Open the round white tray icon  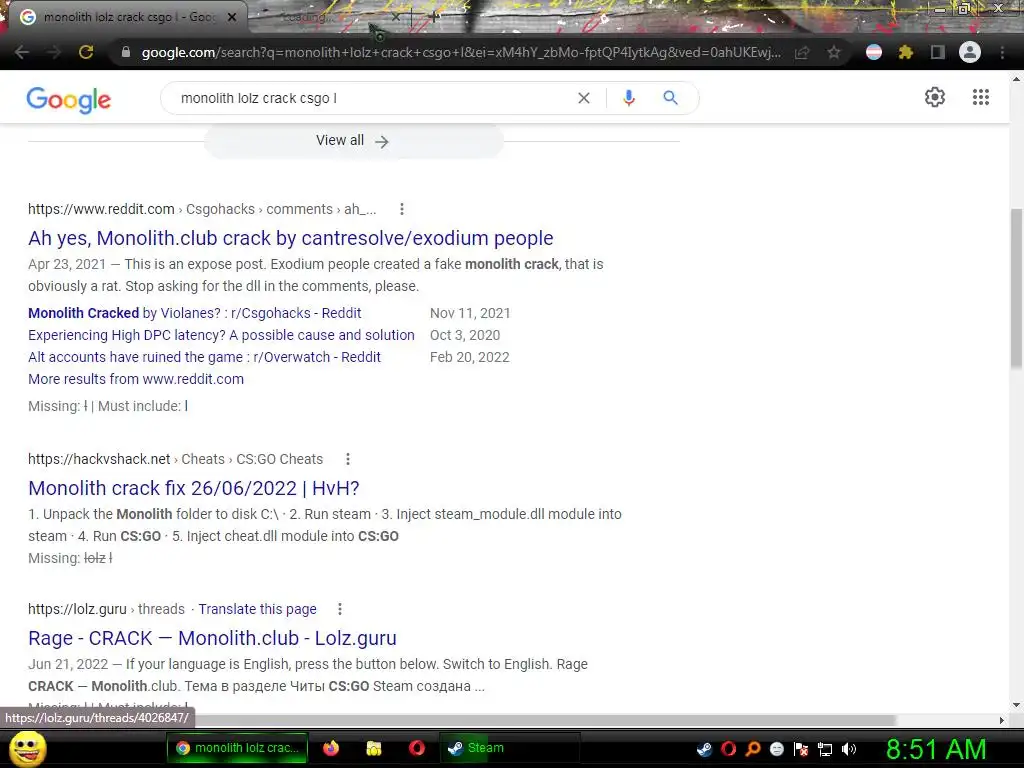pyautogui.click(x=776, y=749)
